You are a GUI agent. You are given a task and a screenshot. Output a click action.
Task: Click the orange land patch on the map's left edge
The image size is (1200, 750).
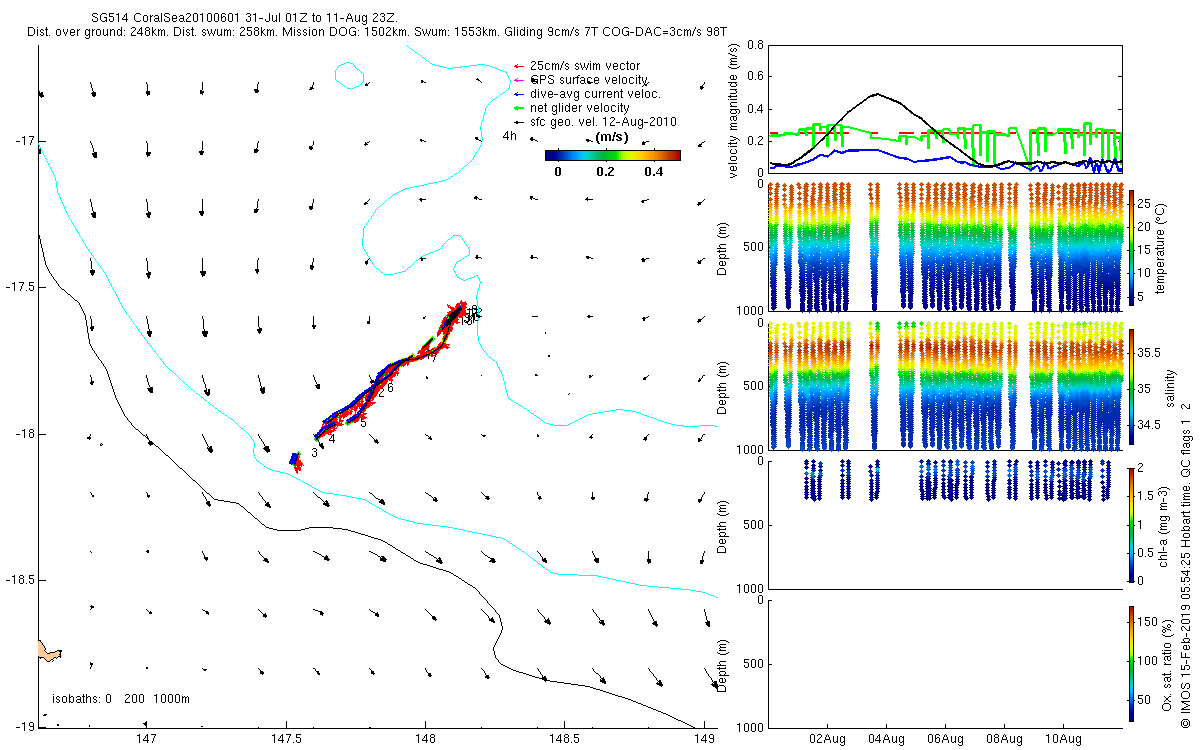(x=48, y=651)
